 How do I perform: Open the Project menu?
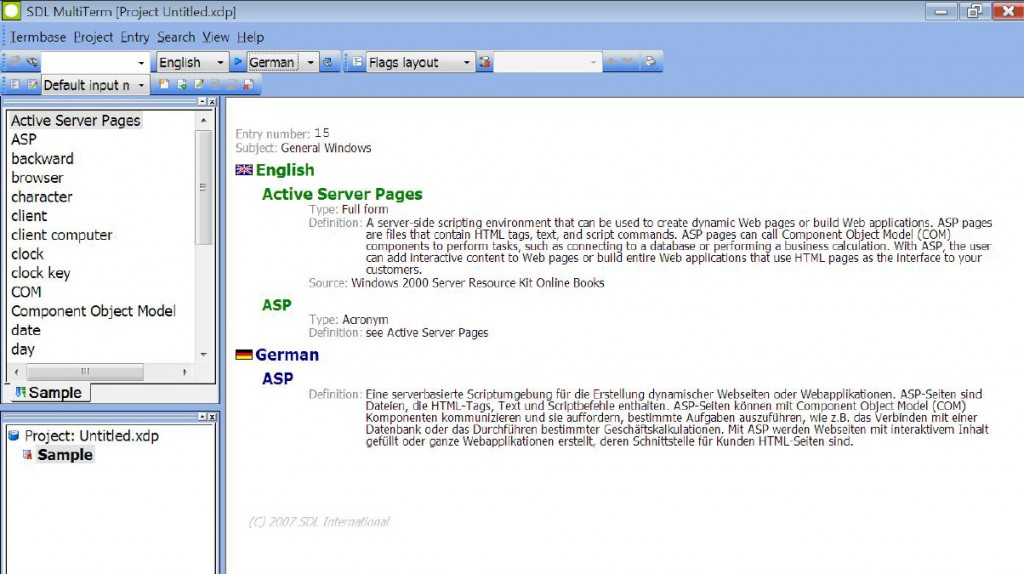point(93,37)
